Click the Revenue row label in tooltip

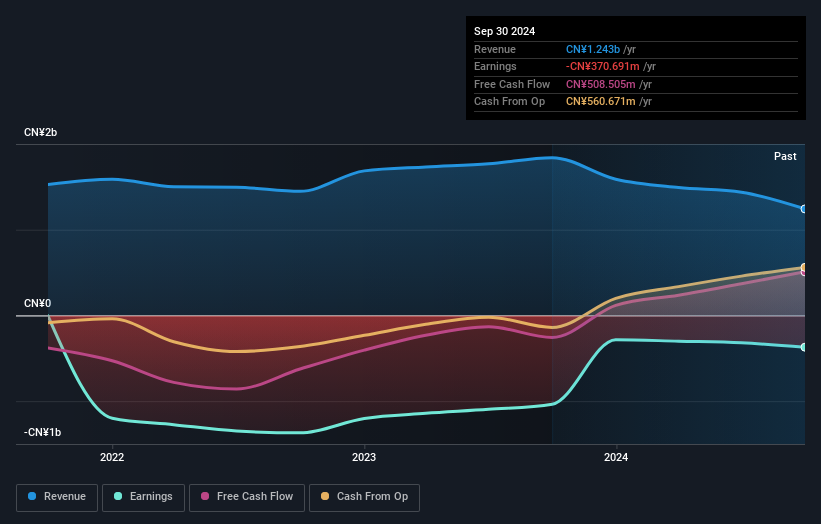pos(495,49)
